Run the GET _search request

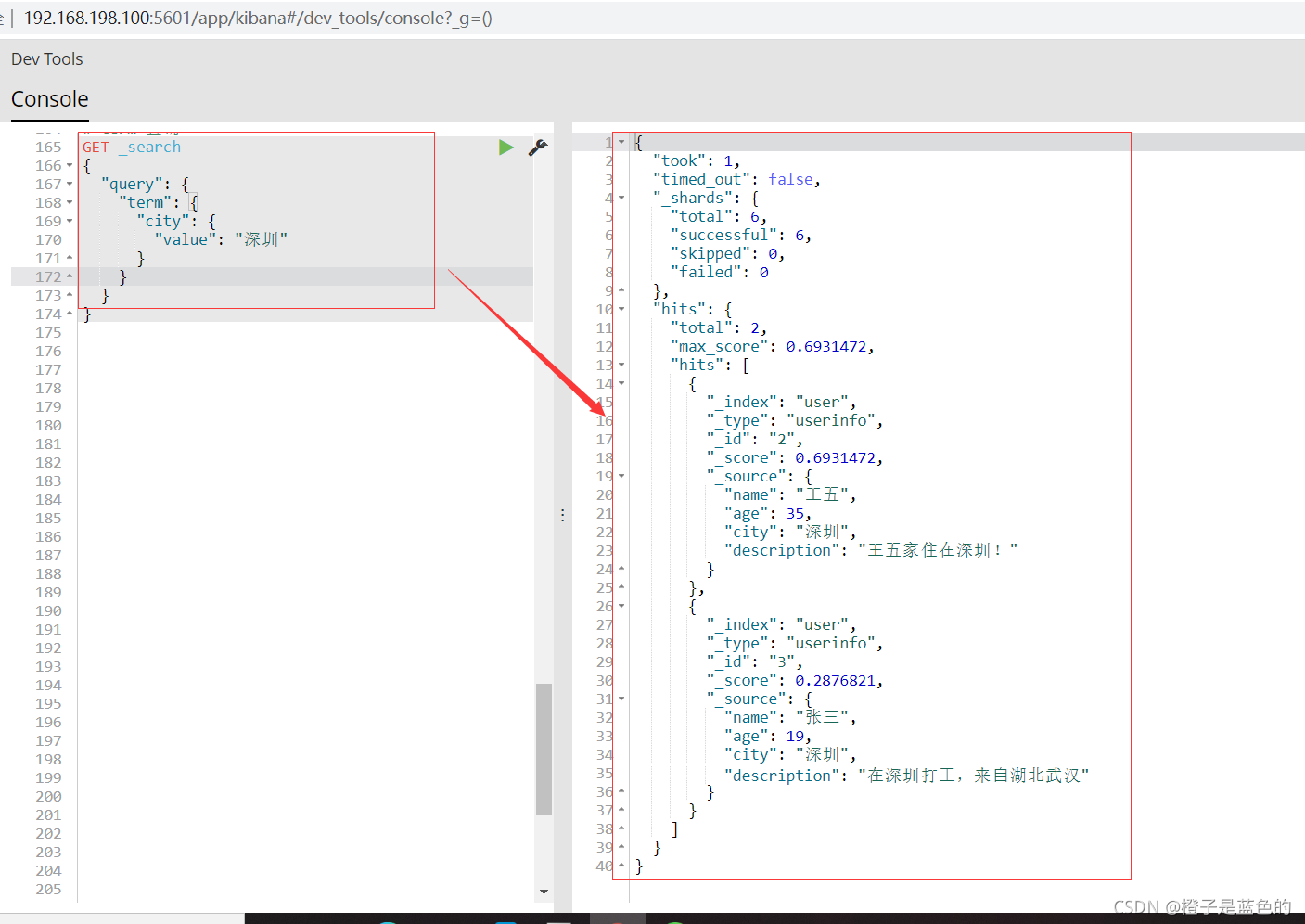tap(505, 148)
